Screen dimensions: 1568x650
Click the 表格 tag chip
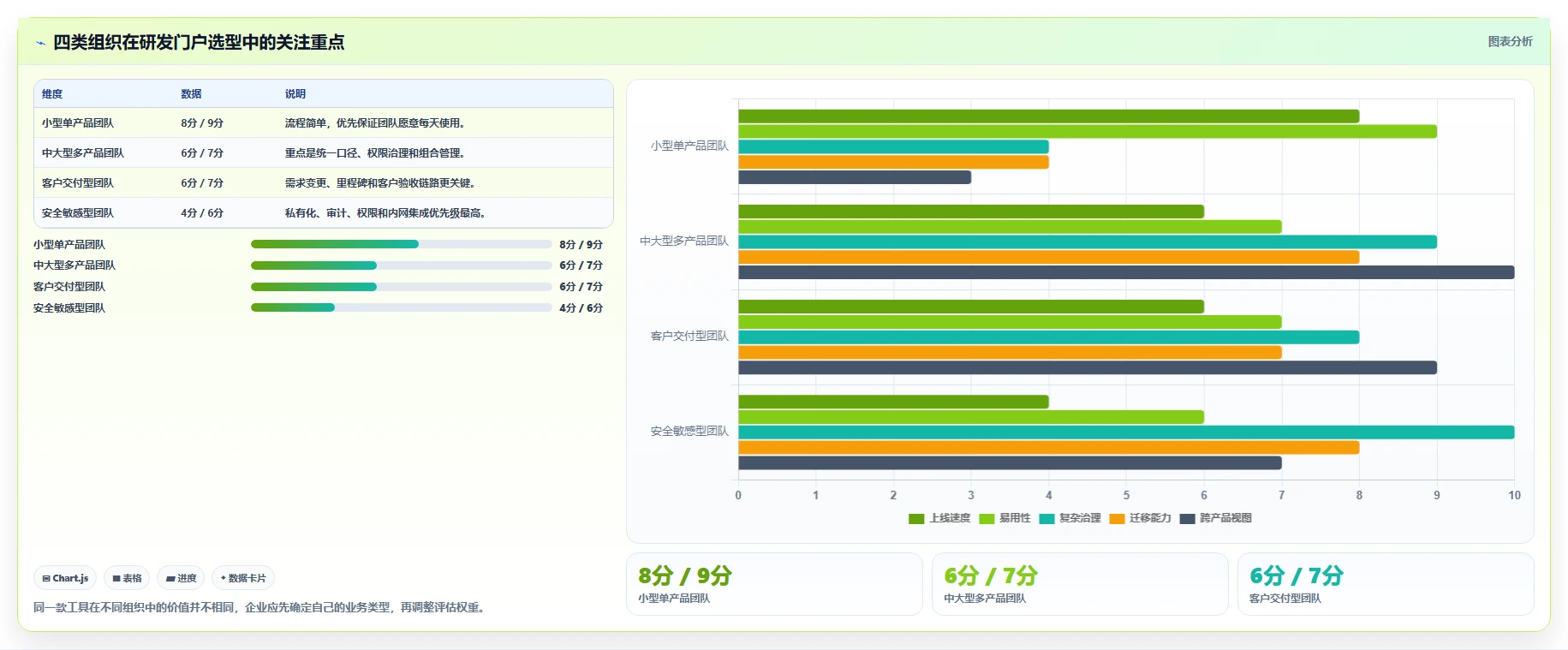pos(127,578)
